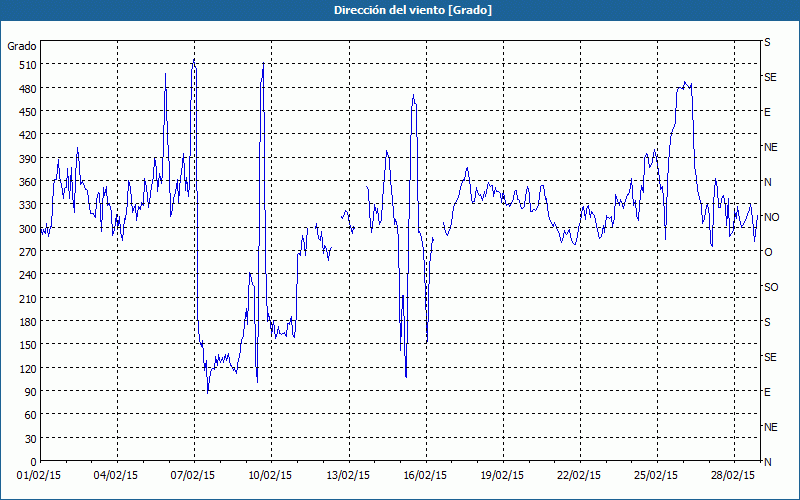Select the 360 value on the left axis

point(28,182)
